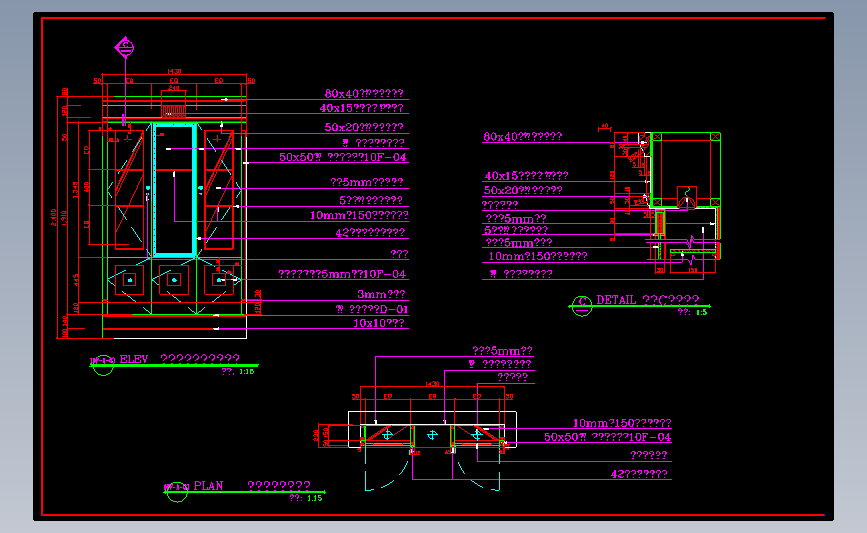Screen dimensions: 867x533
Task: Select the cyan center door panel in elevation
Action: (x=175, y=190)
